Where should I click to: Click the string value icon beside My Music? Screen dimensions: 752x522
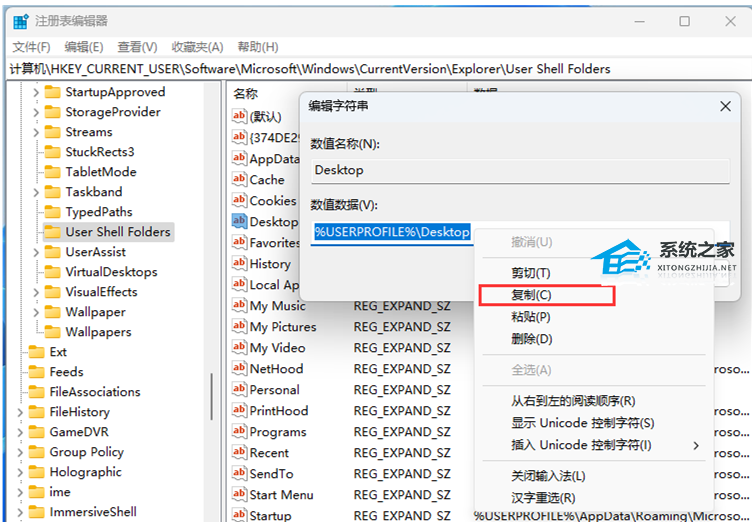[x=239, y=305]
